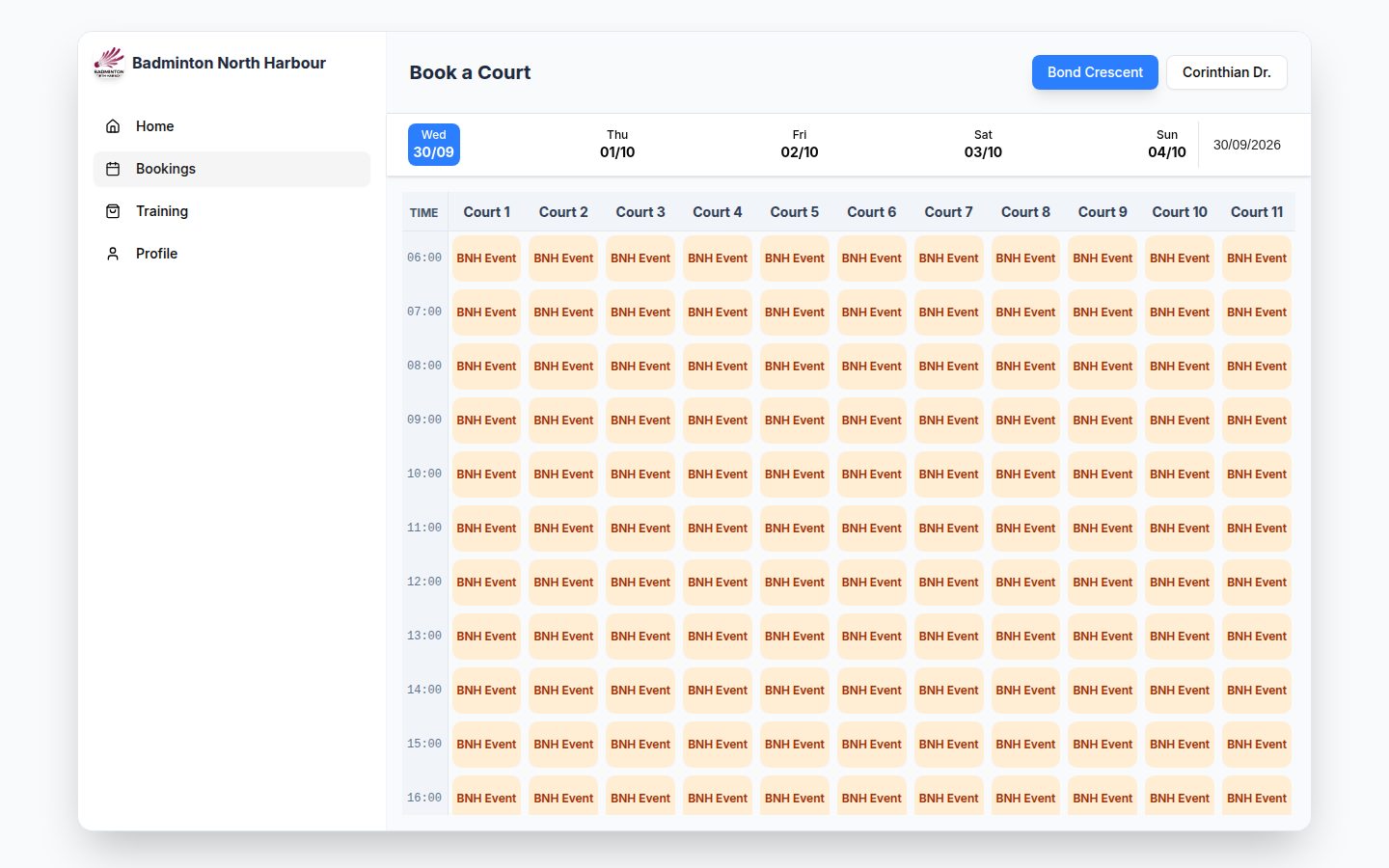This screenshot has height=868, width=1389.
Task: Click Court 10 slot at 15:00
Action: point(1180,745)
